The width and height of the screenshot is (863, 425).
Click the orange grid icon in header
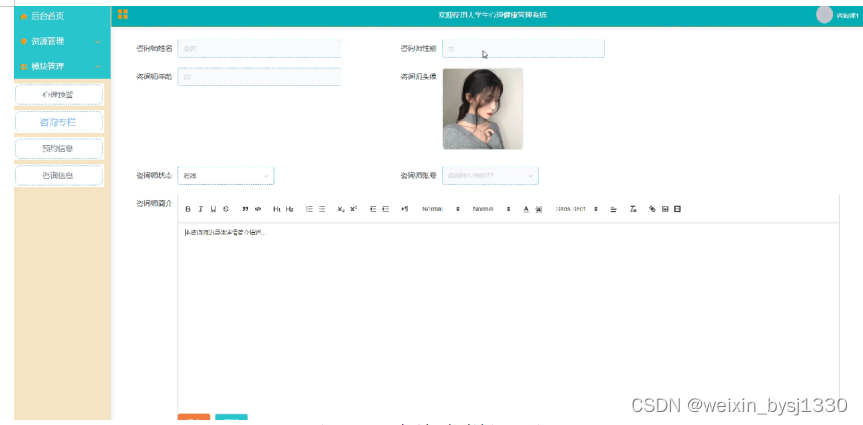click(123, 14)
